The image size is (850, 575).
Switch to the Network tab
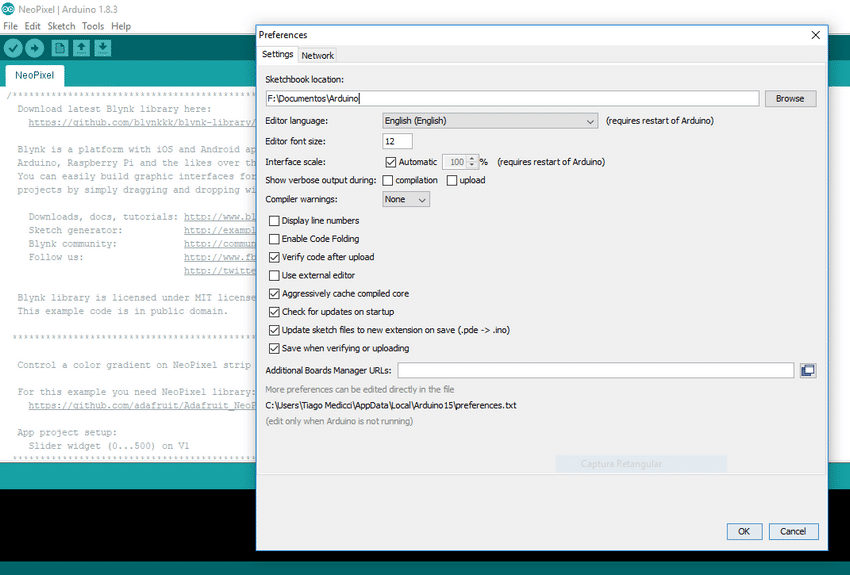click(318, 55)
